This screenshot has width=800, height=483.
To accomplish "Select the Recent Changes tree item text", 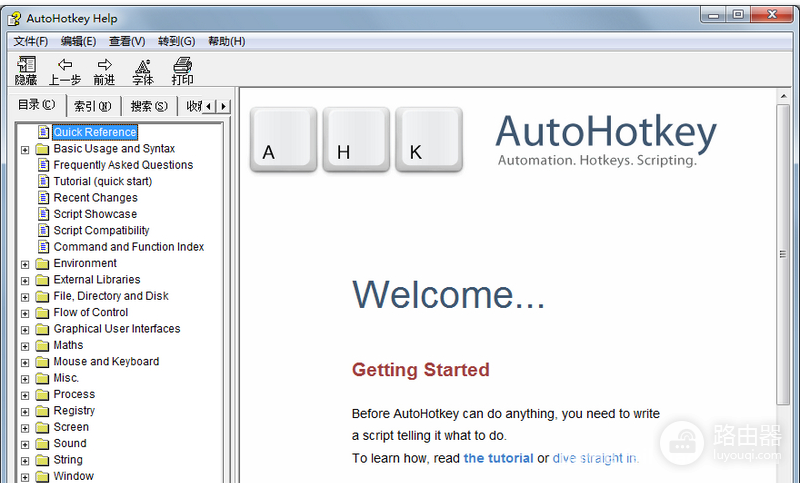I will click(x=95, y=197).
